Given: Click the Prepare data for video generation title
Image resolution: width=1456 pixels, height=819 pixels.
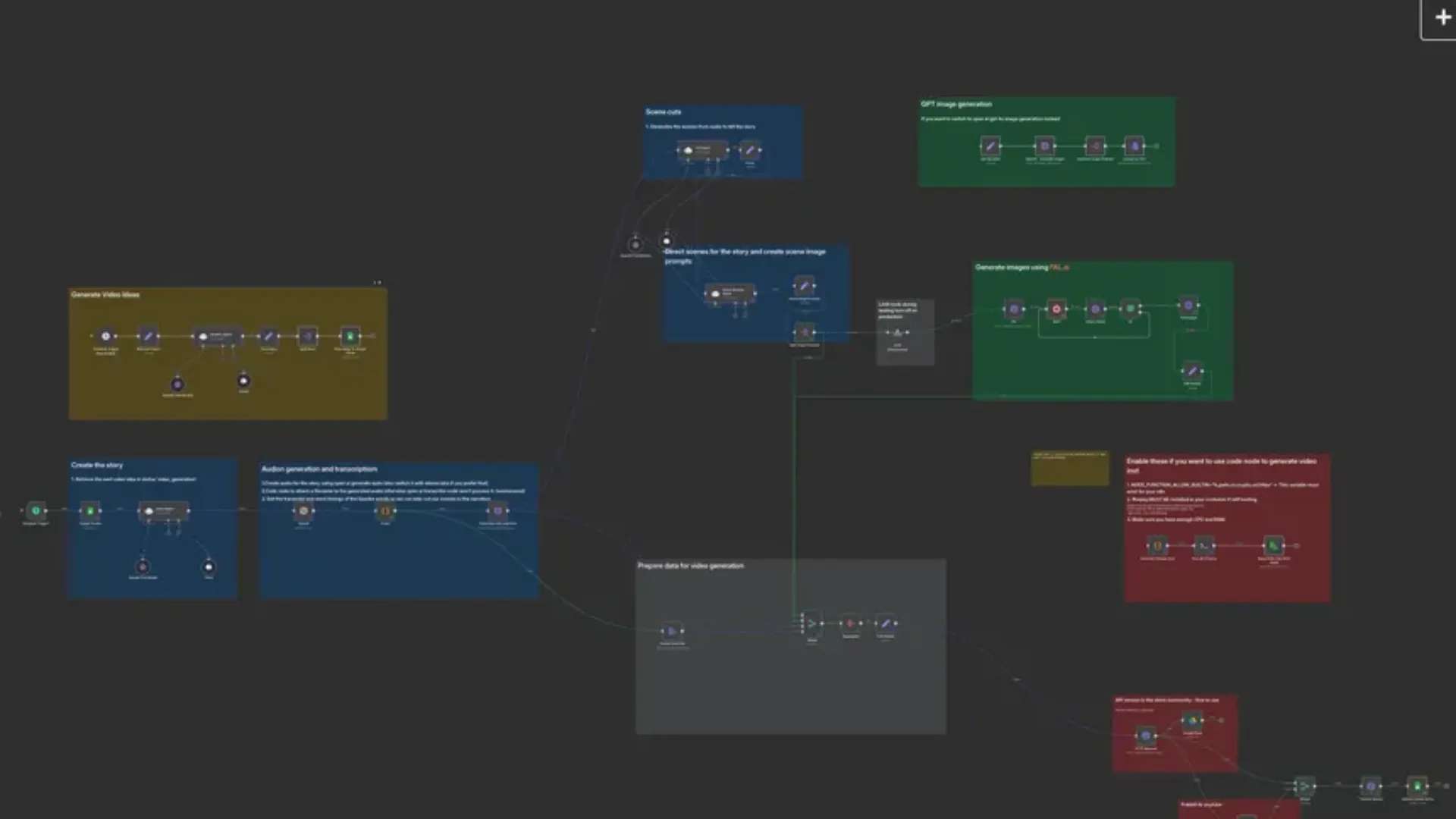Looking at the screenshot, I should 691,566.
